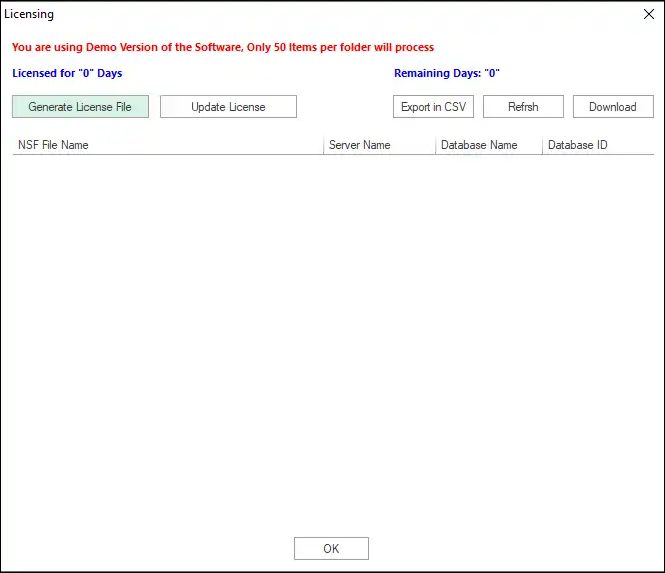
Task: Select the Download button
Action: [613, 106]
